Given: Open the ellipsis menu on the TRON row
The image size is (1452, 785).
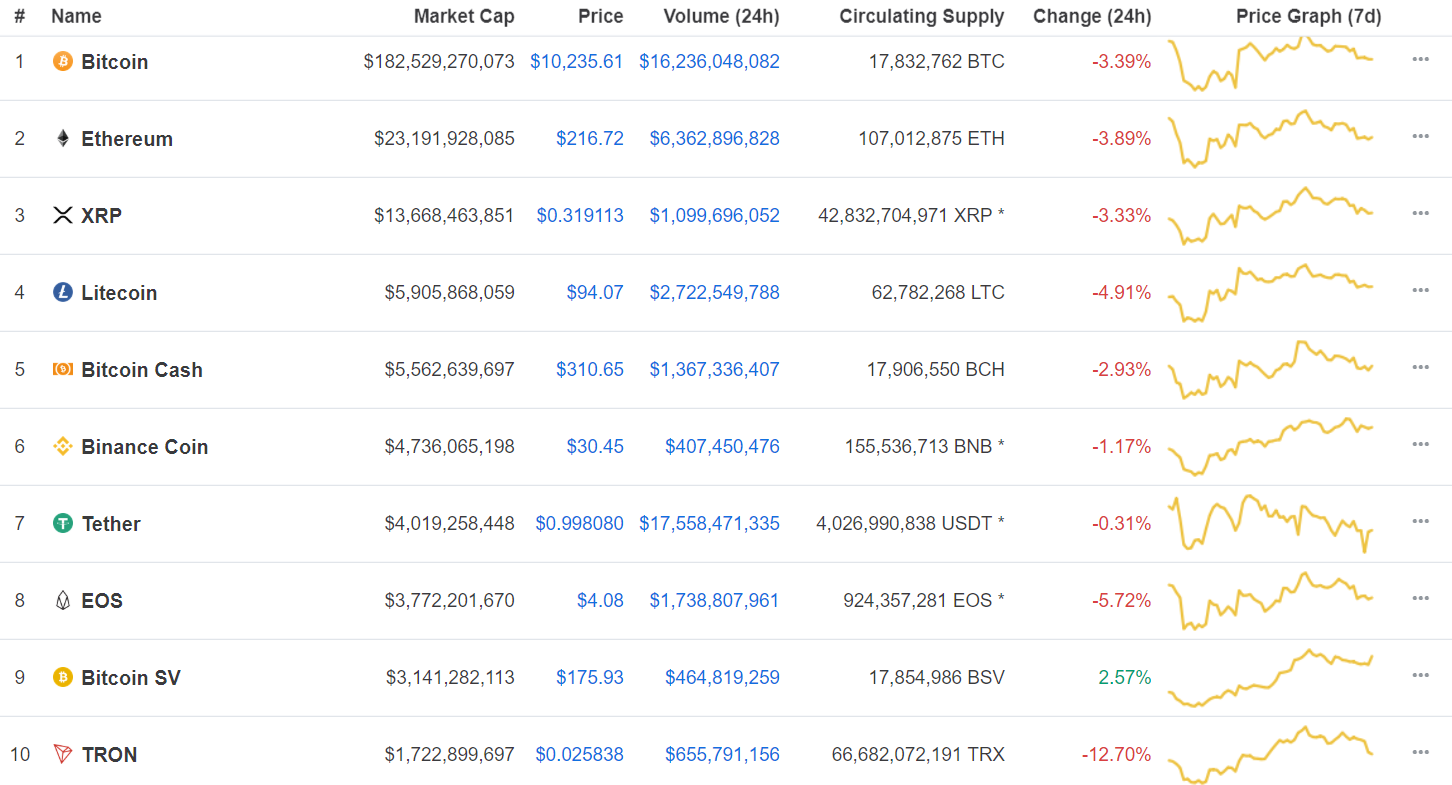Looking at the screenshot, I should coord(1420,752).
